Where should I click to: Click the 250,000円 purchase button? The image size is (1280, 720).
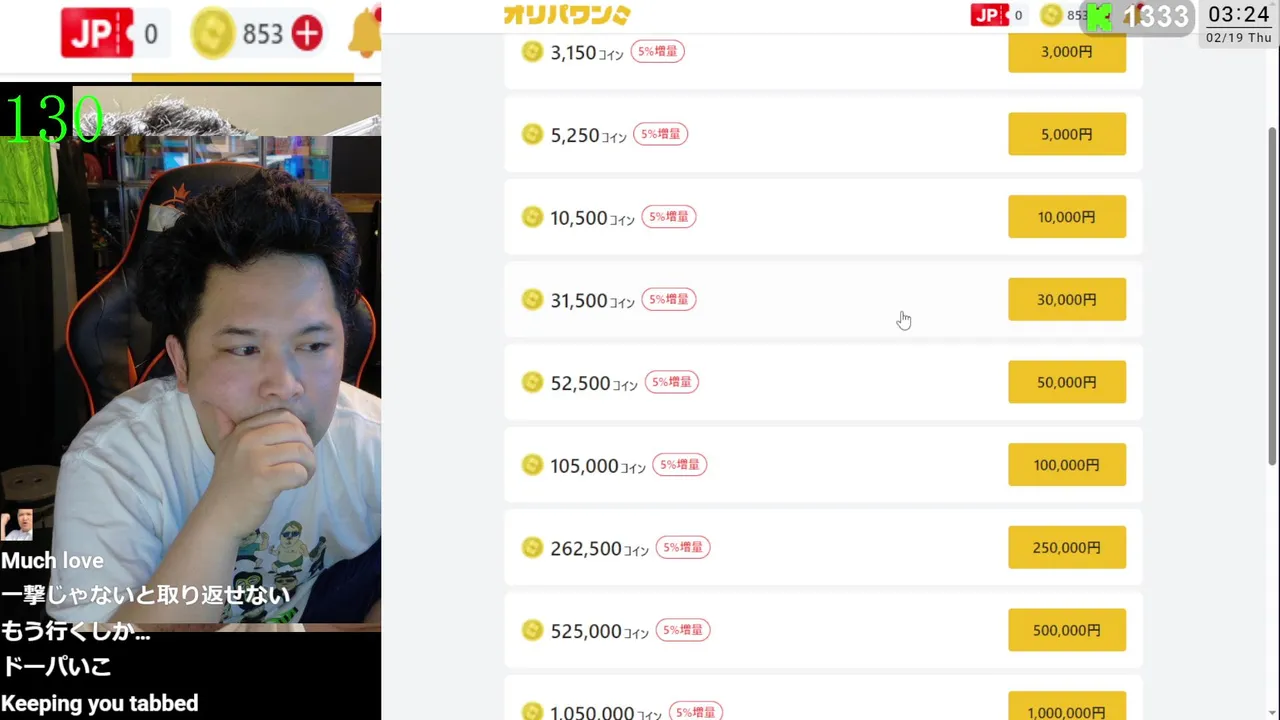click(1067, 547)
